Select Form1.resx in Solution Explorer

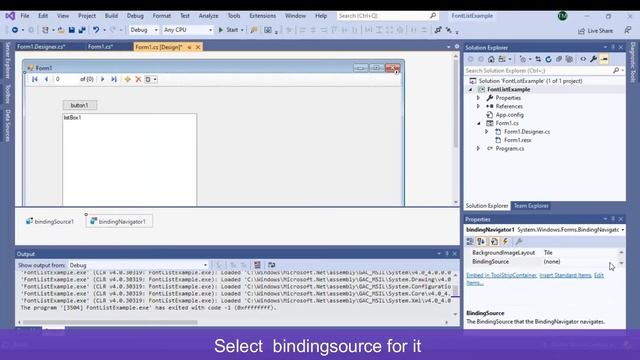point(518,140)
